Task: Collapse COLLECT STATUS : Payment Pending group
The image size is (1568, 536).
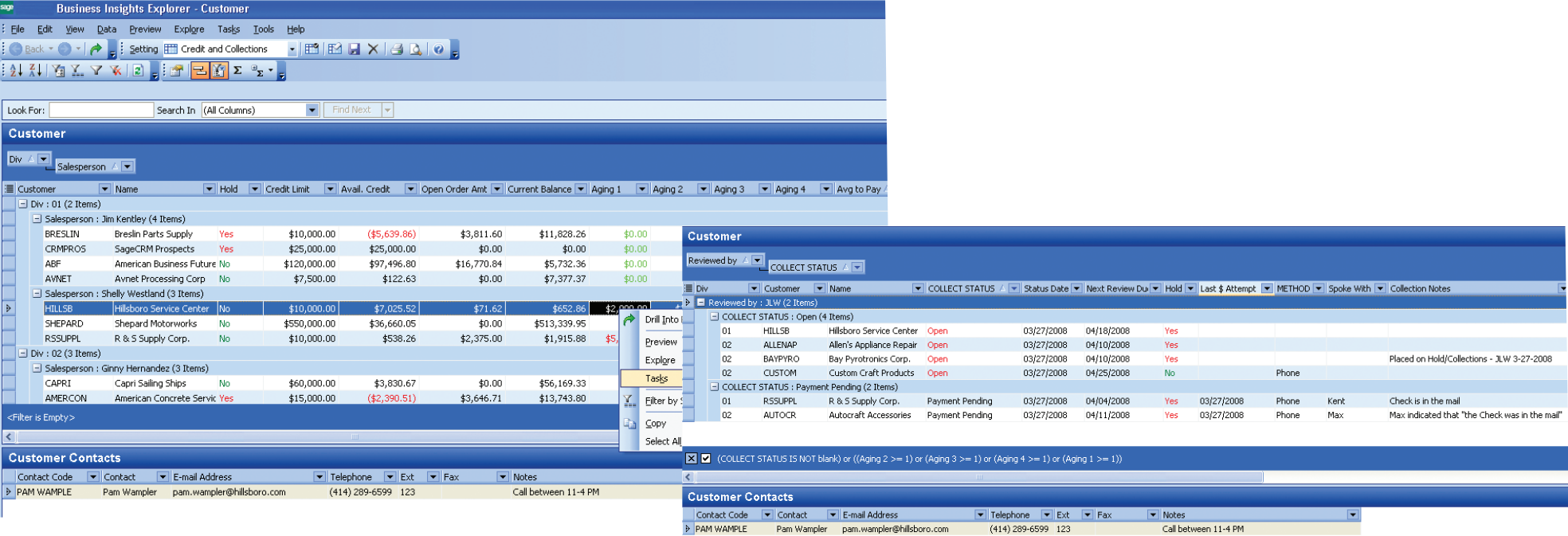Action: 715,387
